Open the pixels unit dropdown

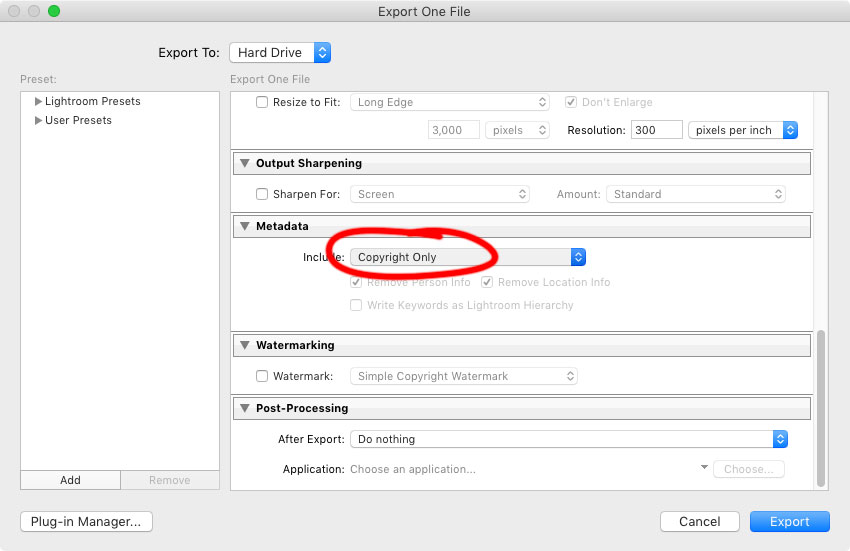(x=518, y=130)
